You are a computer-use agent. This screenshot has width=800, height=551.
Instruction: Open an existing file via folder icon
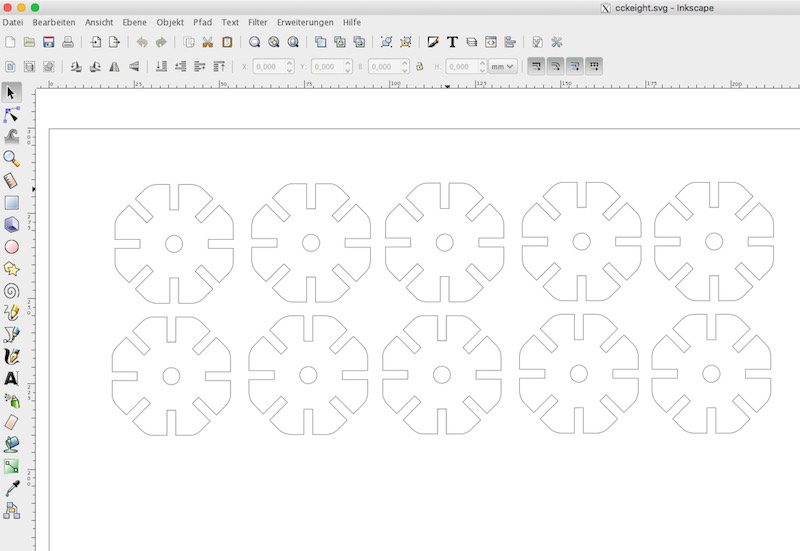[x=30, y=42]
